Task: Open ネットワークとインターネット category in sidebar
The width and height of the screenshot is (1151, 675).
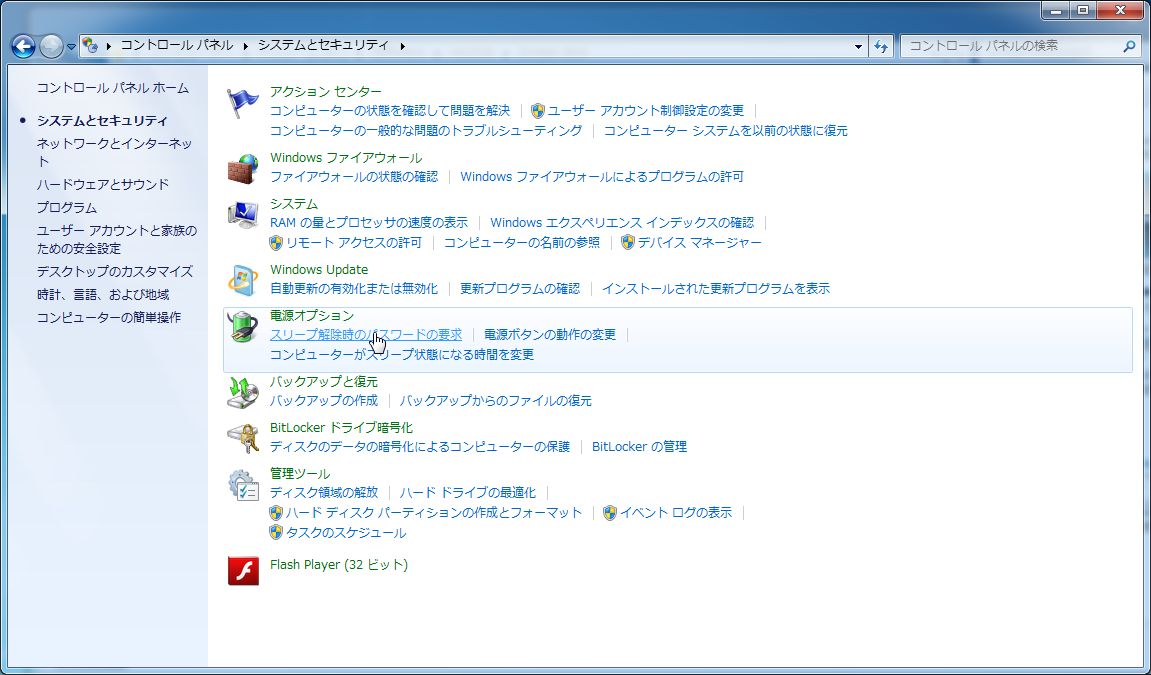Action: tap(115, 152)
